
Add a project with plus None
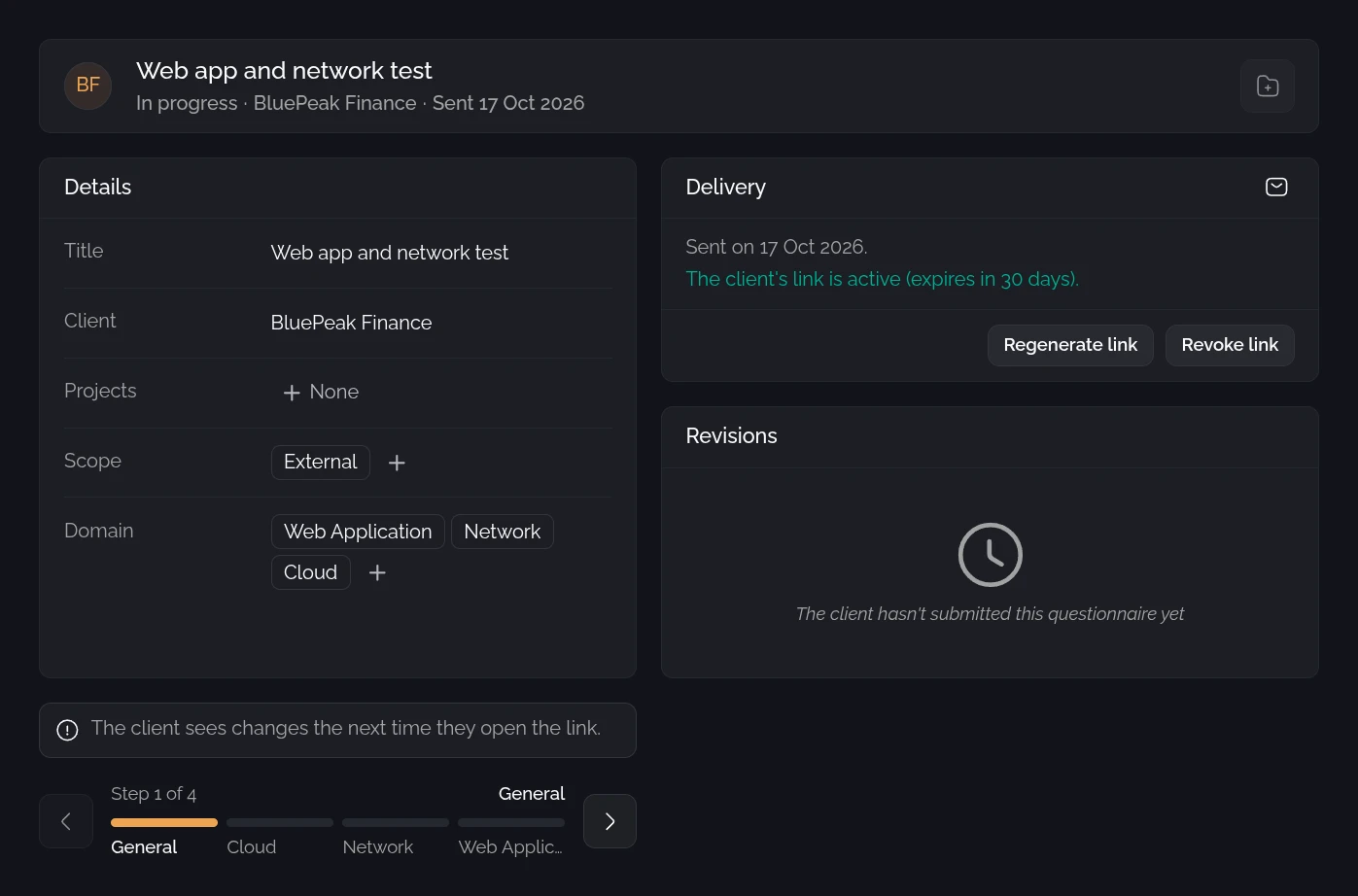(x=321, y=392)
